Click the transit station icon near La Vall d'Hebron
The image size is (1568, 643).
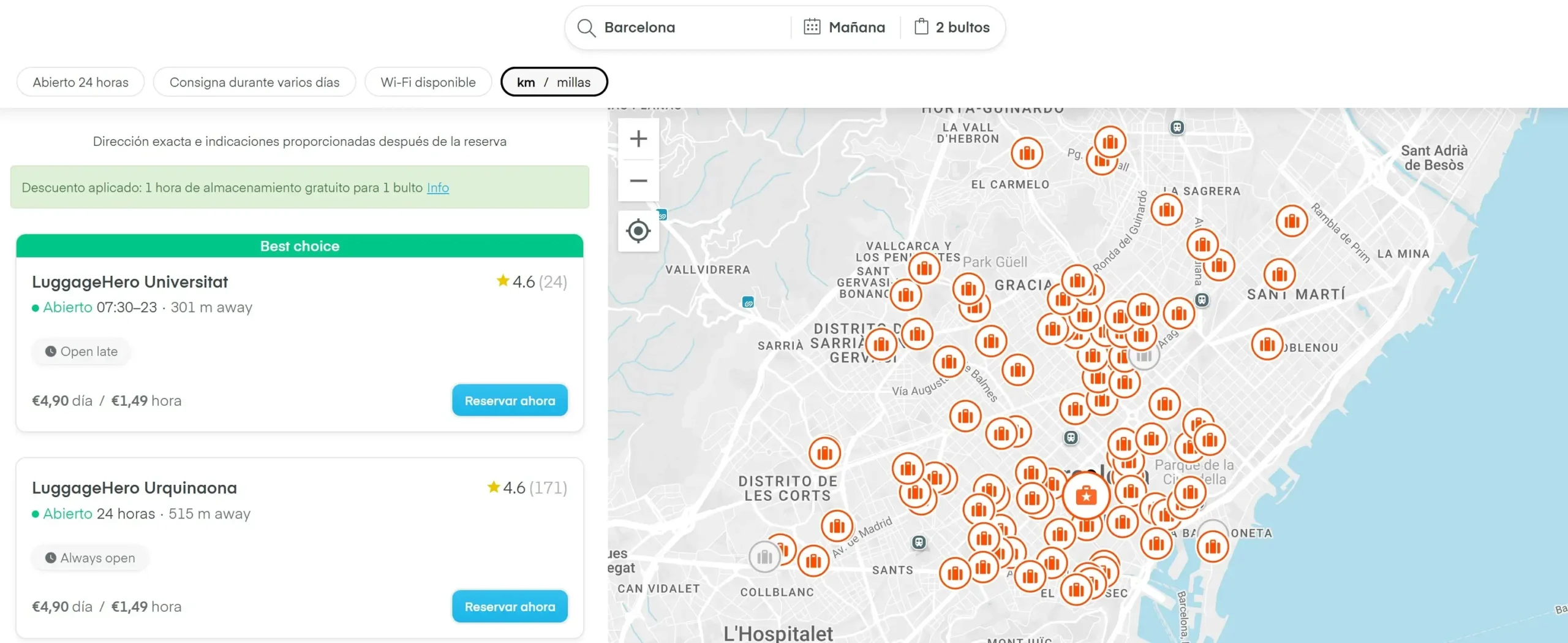1177,127
